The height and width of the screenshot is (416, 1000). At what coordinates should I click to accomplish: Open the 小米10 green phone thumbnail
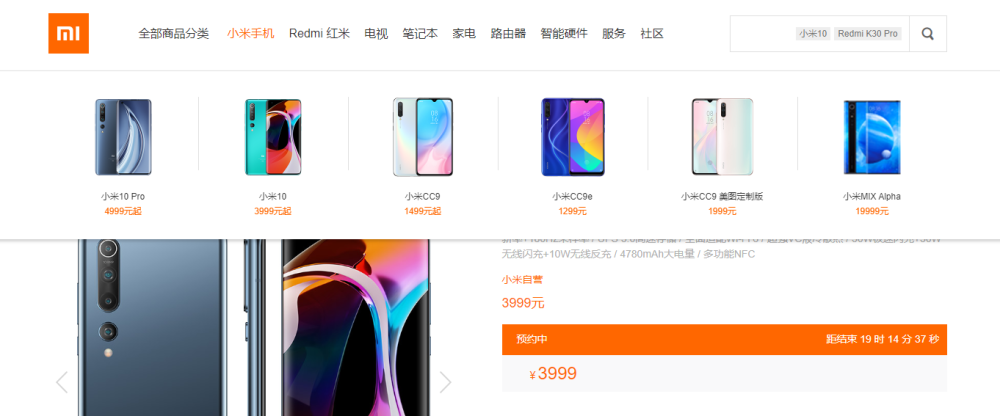pyautogui.click(x=273, y=137)
